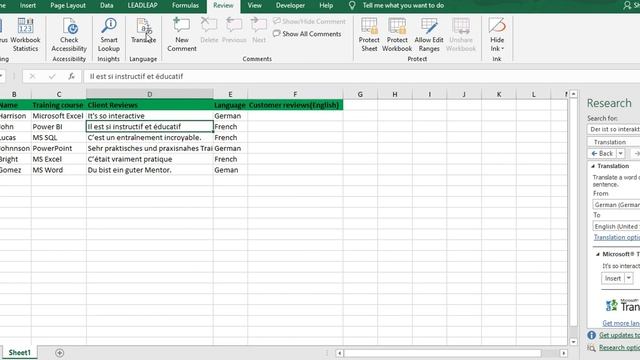Collapse the Microsoft Translator section
The width and height of the screenshot is (640, 360).
click(598, 254)
